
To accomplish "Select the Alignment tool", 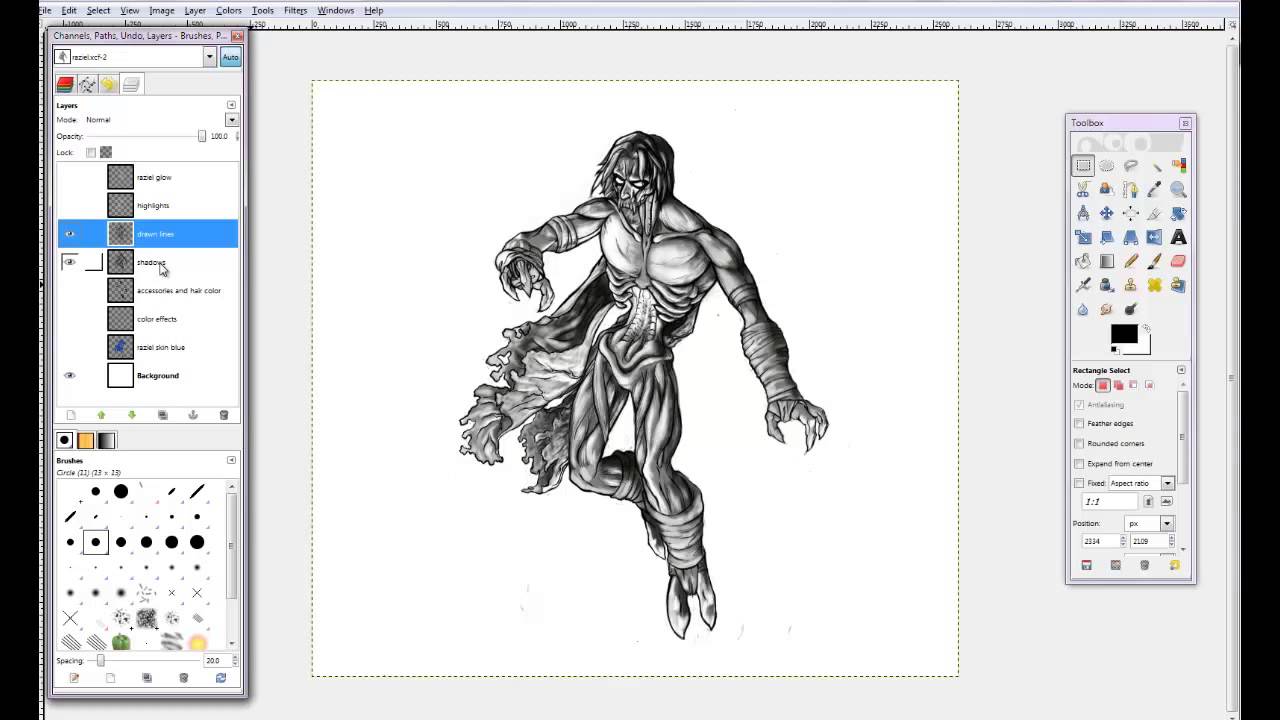I will pos(1131,213).
